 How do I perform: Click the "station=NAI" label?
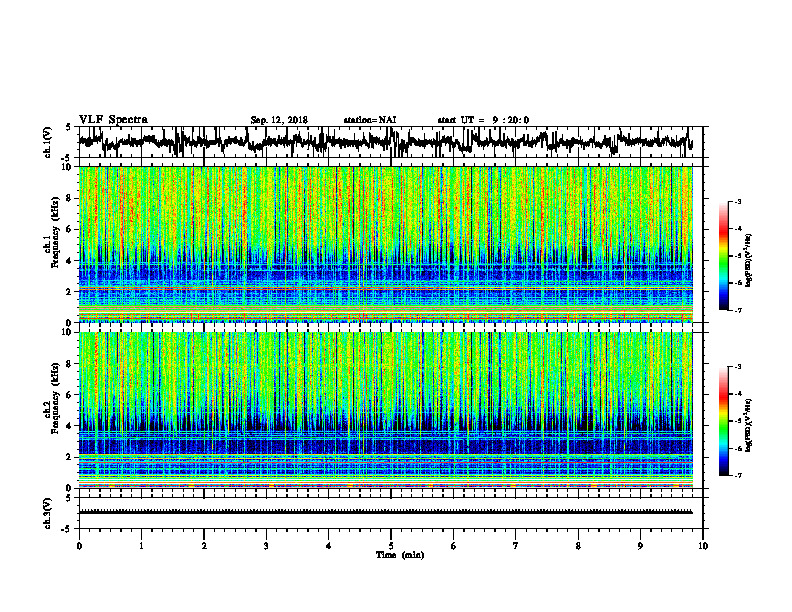click(370, 120)
